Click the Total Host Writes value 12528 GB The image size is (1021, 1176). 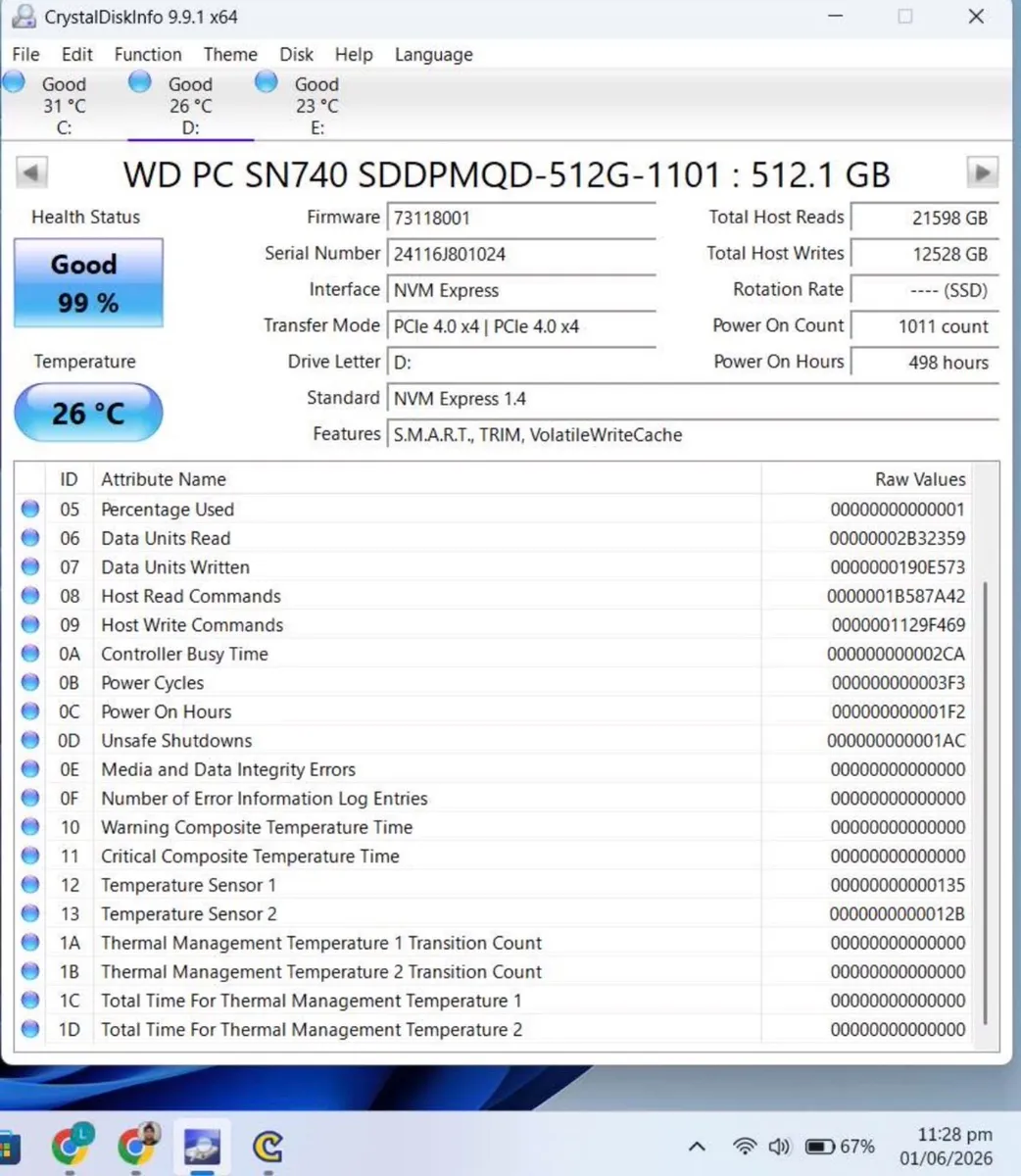click(925, 255)
